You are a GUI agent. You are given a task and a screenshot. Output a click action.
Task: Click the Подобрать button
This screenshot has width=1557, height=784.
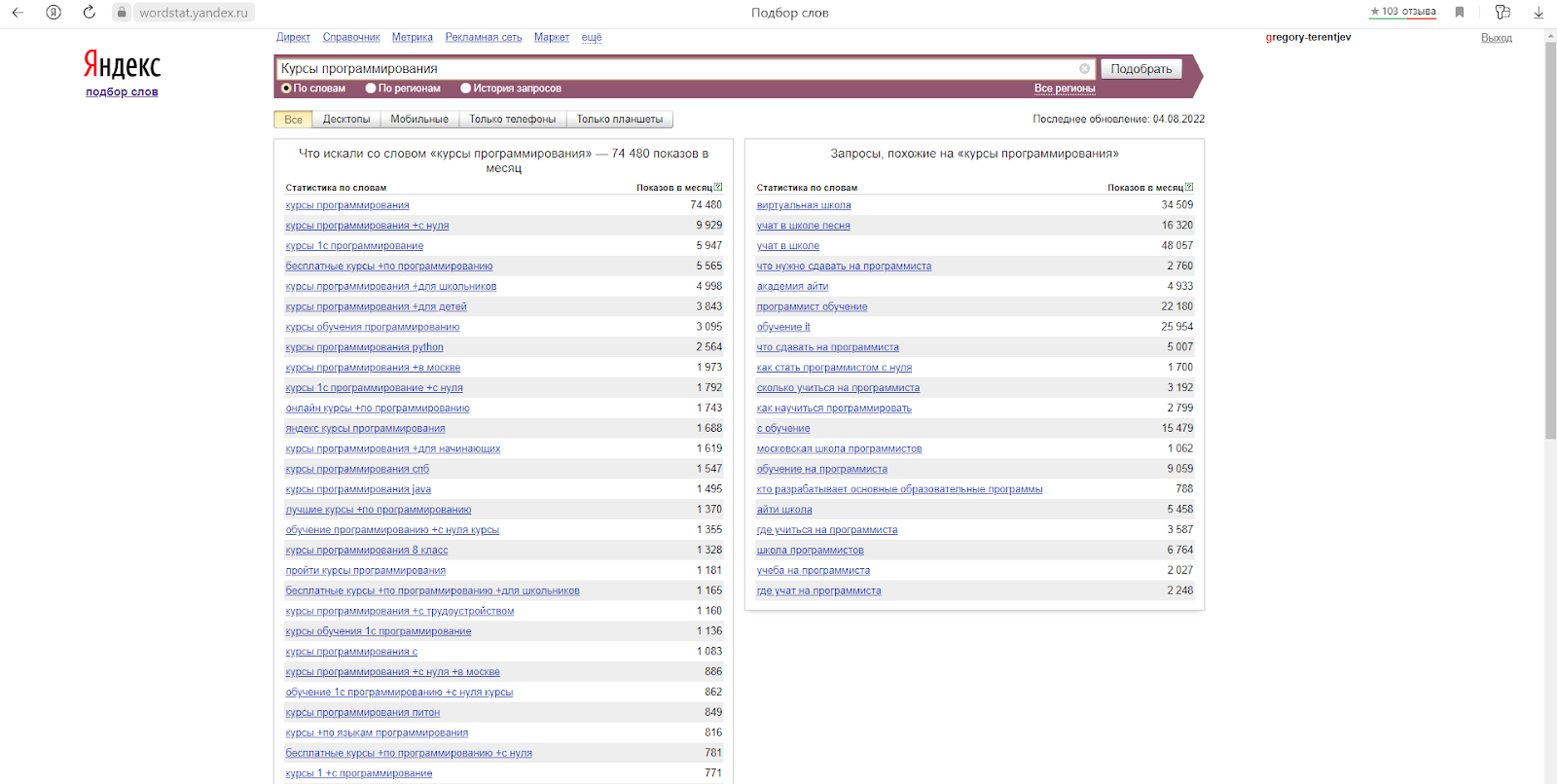[1141, 69]
